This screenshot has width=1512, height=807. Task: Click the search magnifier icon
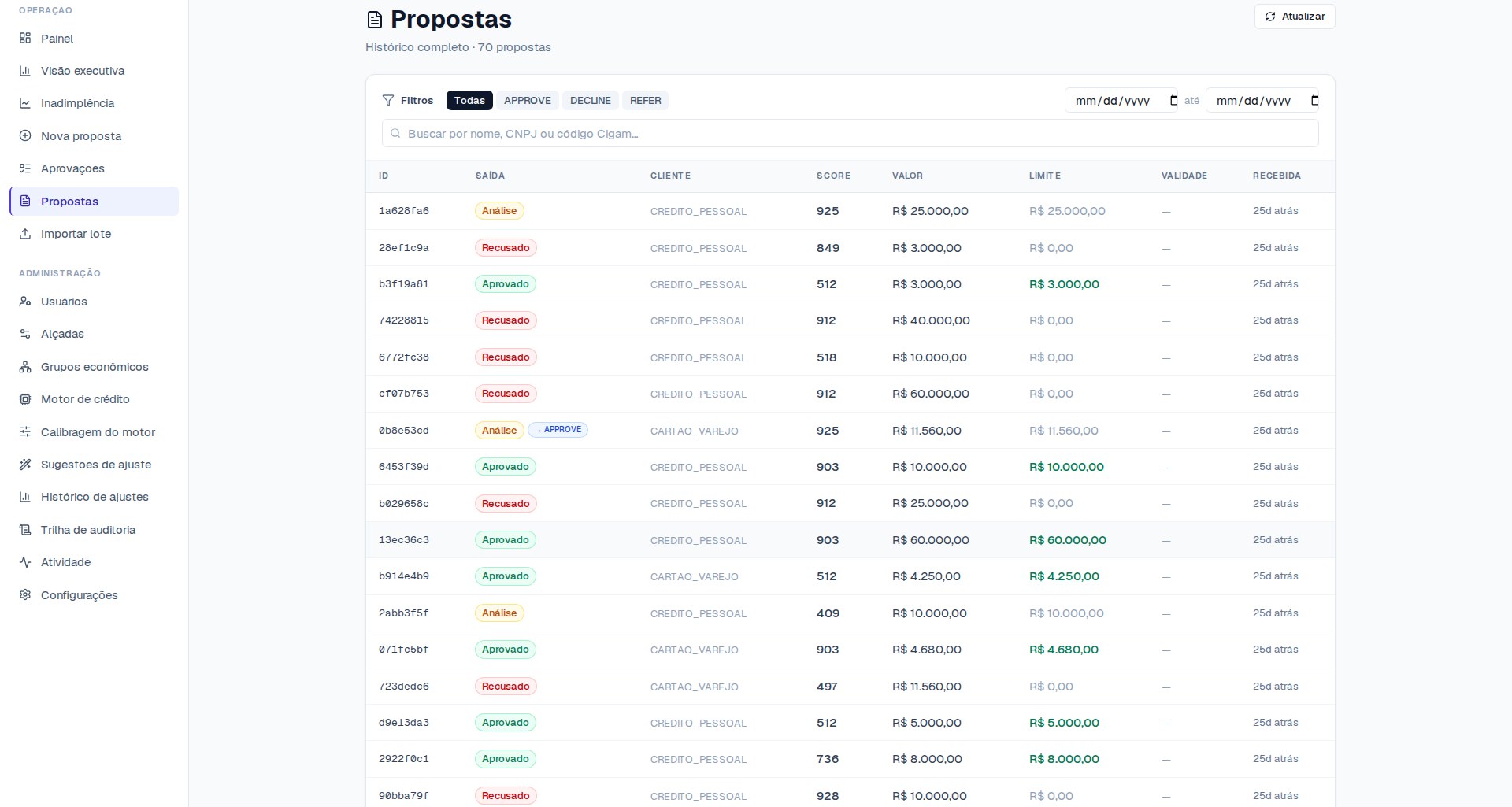pos(395,134)
